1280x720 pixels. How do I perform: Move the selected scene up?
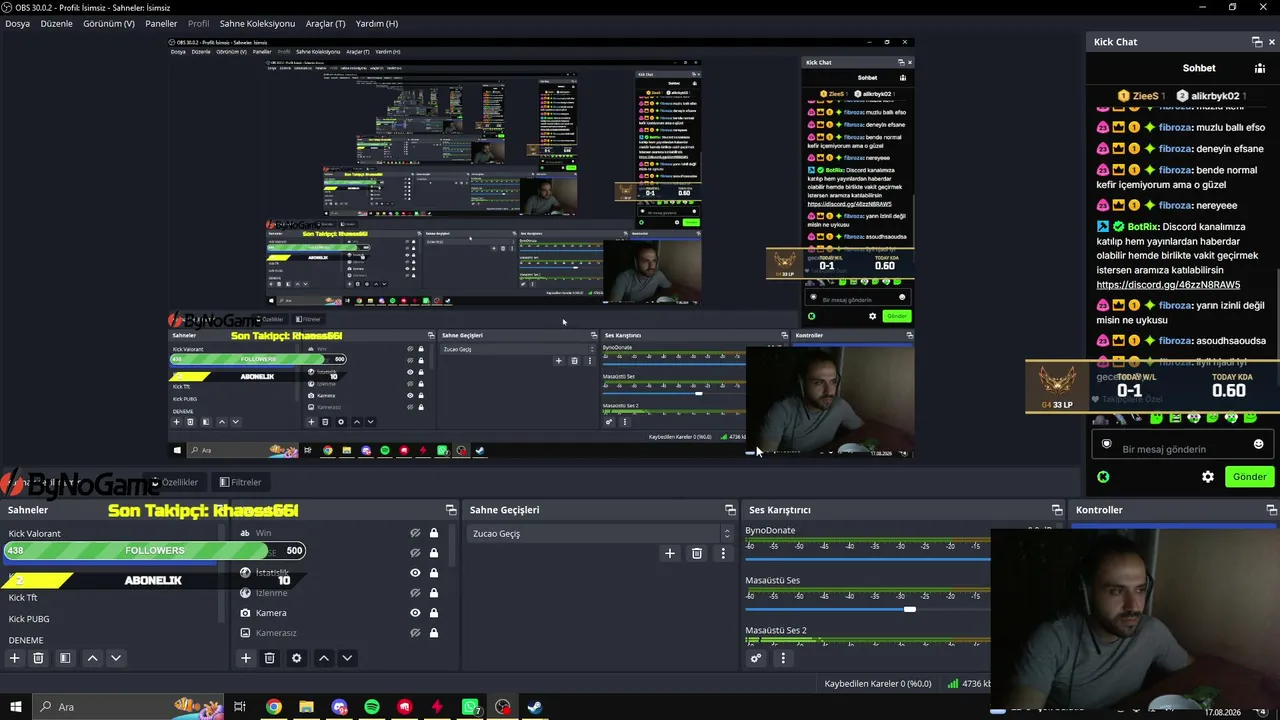click(92, 658)
